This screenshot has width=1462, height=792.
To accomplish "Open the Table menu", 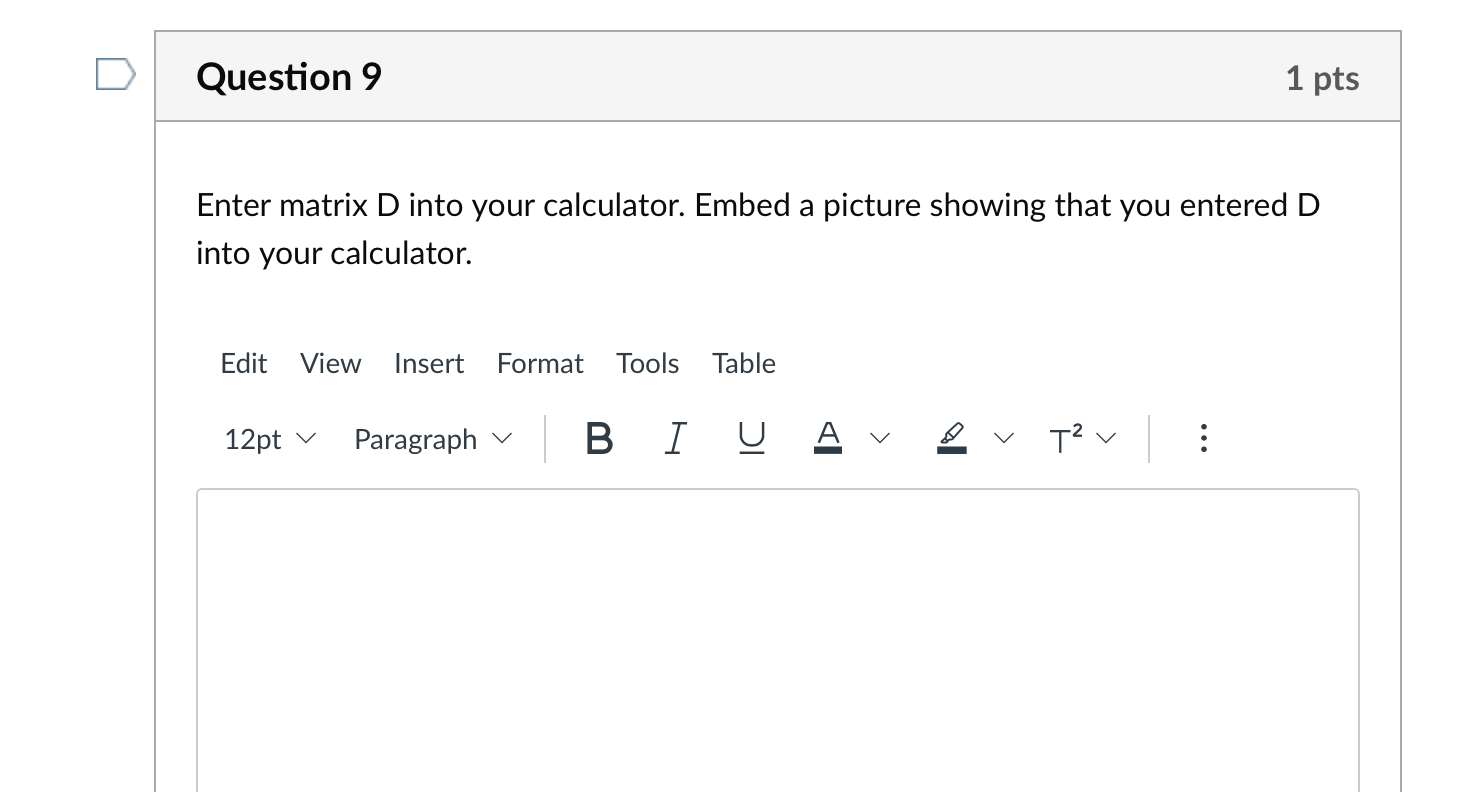I will (x=743, y=363).
